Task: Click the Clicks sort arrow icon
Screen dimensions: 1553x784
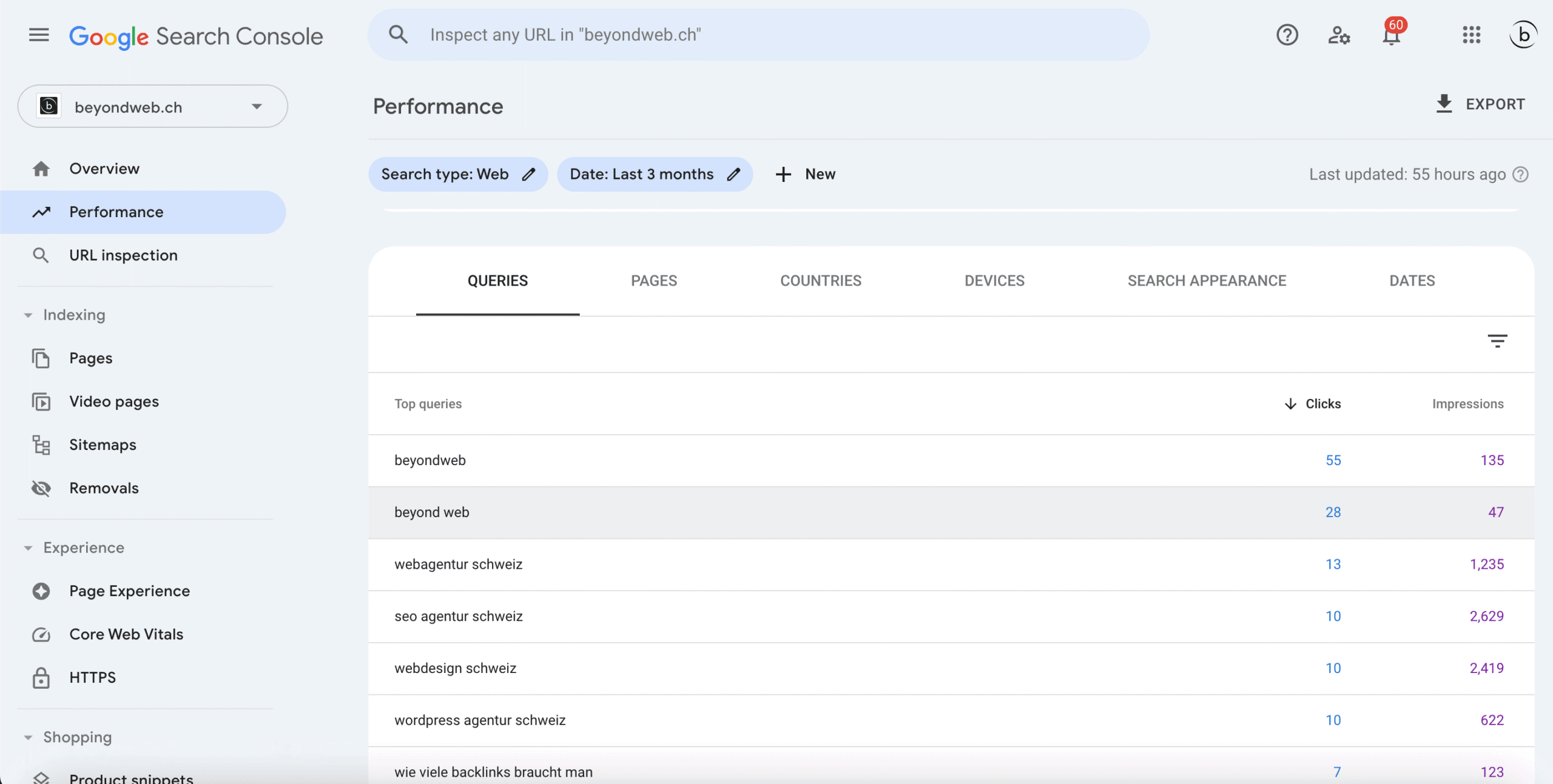Action: (1290, 404)
